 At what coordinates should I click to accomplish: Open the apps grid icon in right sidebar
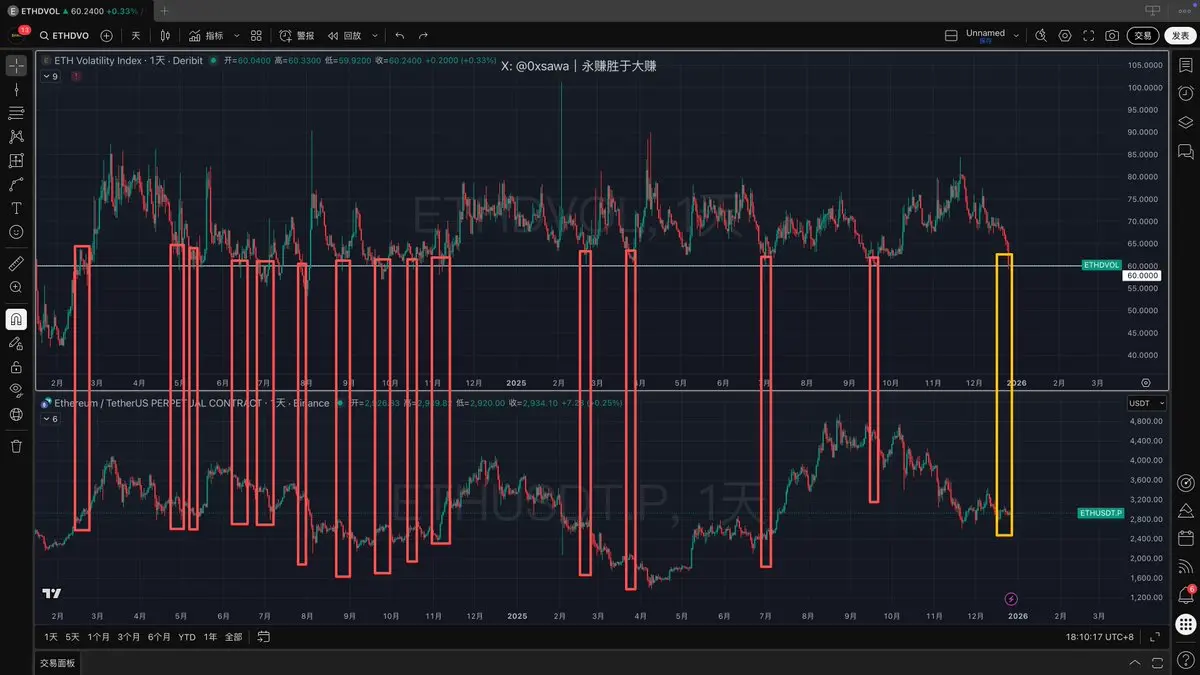pos(1185,625)
